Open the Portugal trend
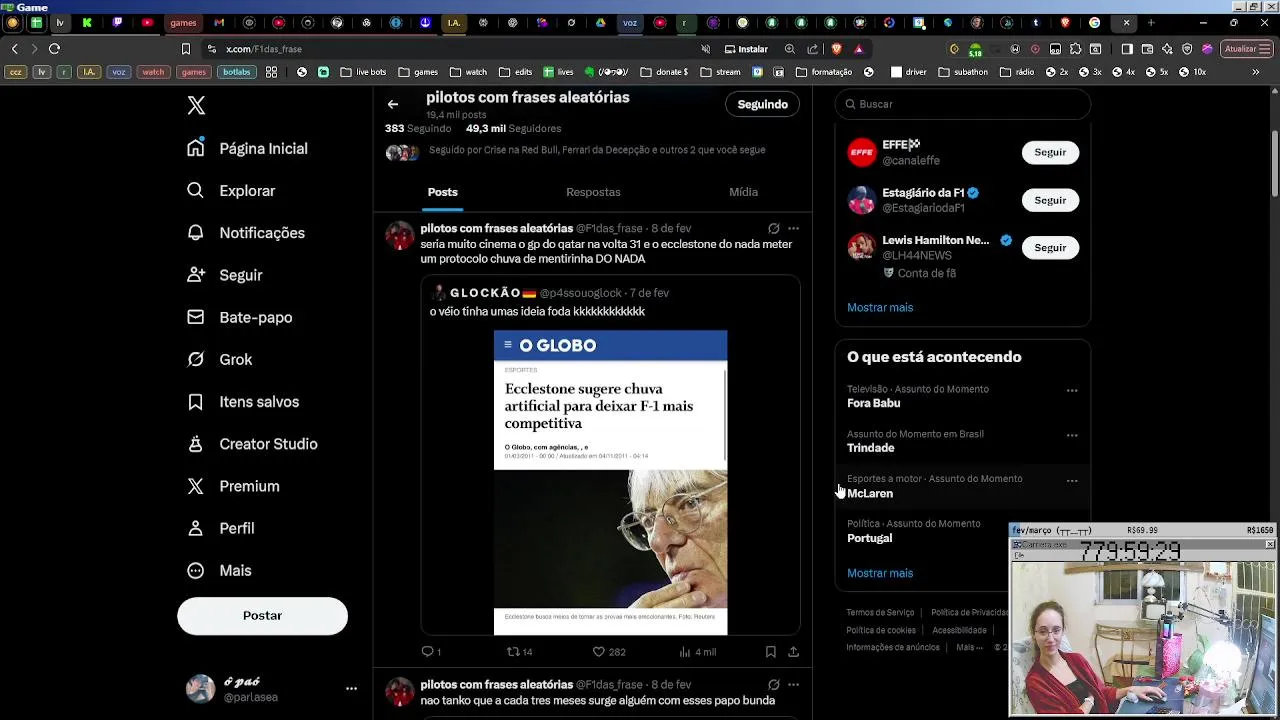Viewport: 1280px width, 720px height. [x=869, y=538]
